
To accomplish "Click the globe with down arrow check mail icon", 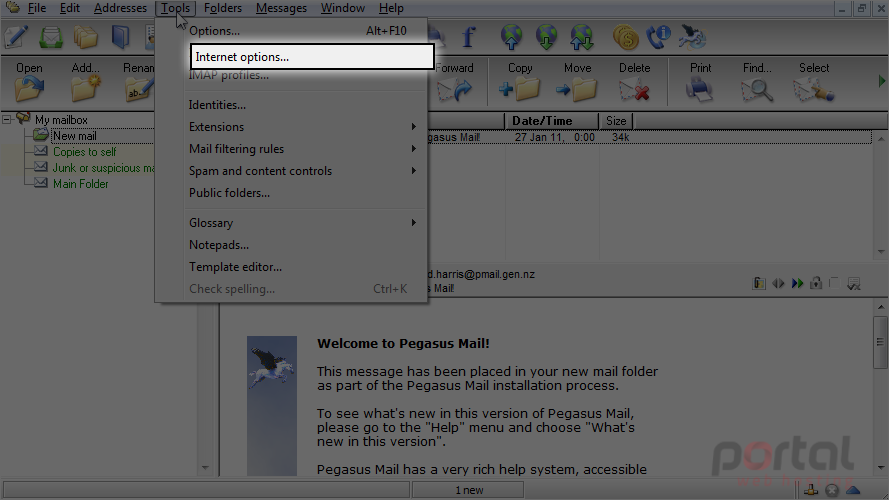I will pyautogui.click(x=546, y=37).
